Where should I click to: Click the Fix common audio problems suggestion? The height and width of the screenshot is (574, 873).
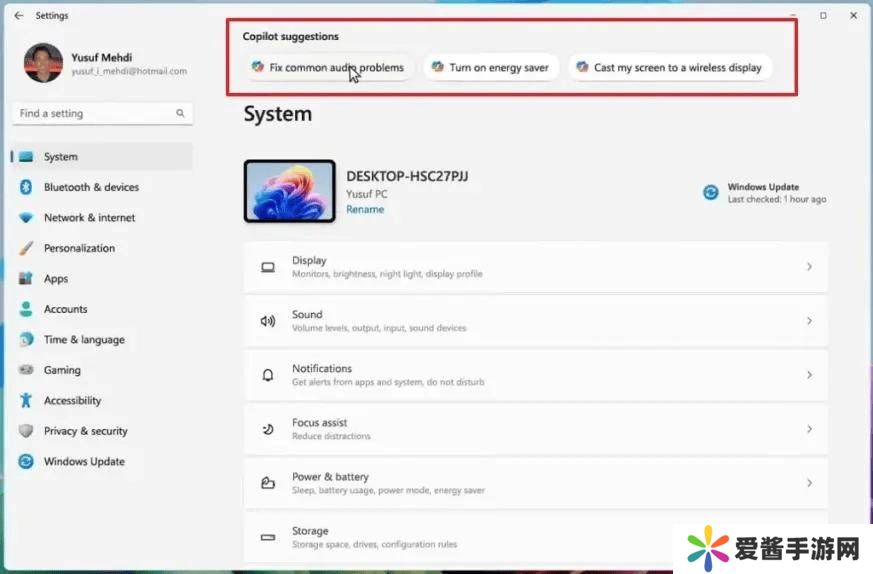tap(328, 68)
